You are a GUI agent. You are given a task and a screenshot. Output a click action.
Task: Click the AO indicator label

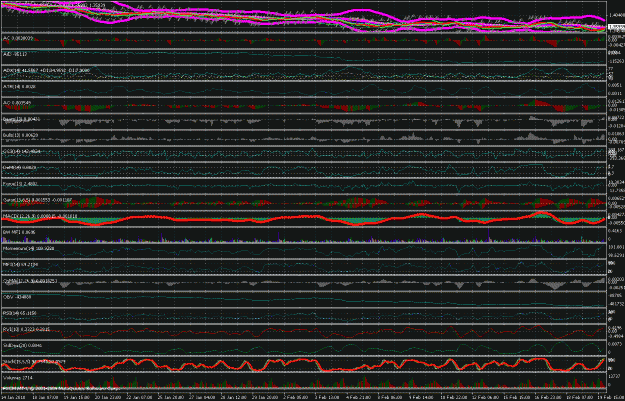(17, 103)
